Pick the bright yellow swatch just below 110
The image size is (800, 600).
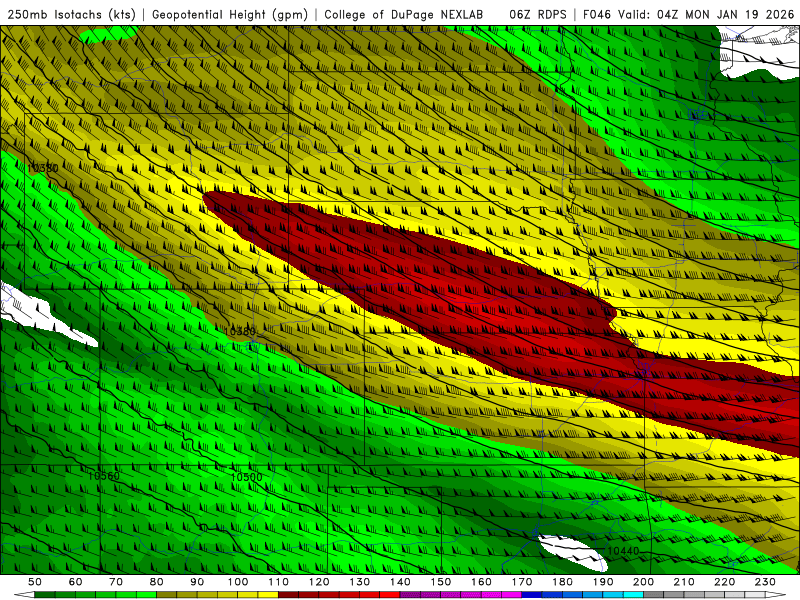(x=268, y=595)
